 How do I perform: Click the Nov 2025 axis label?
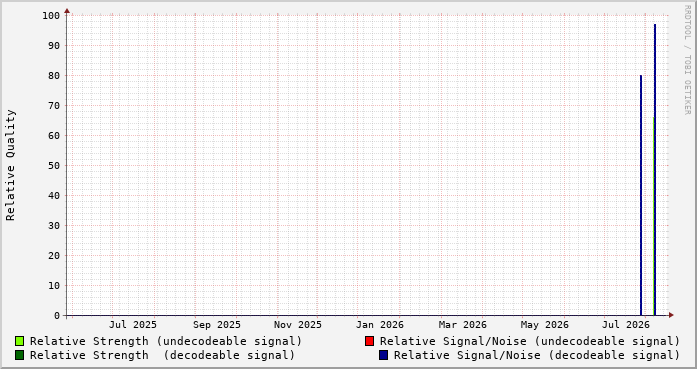[297, 325]
